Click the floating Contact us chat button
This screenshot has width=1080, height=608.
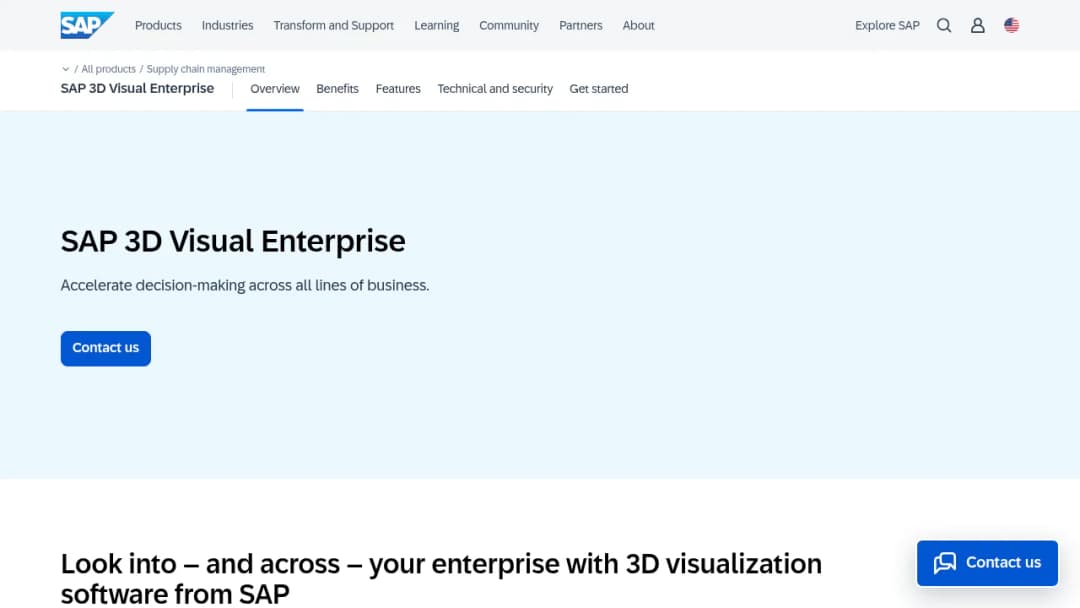pos(987,563)
